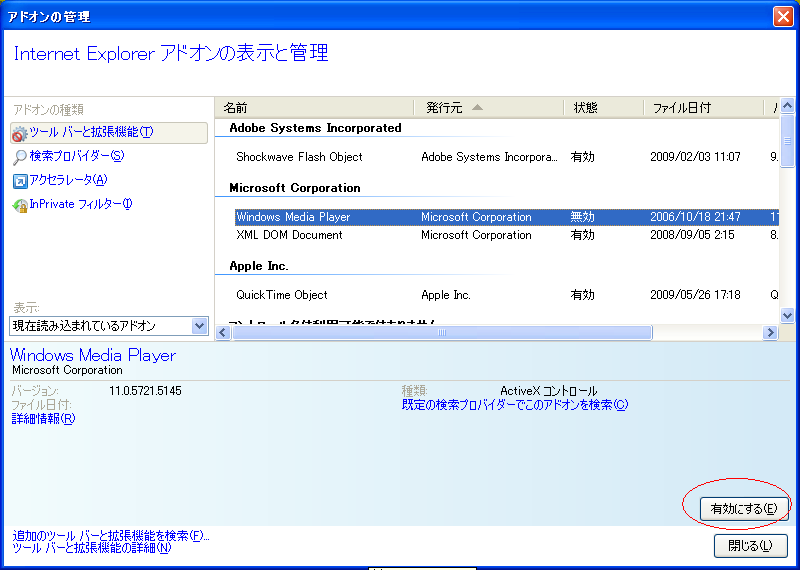Click the search providers magnifier icon

tap(19, 157)
